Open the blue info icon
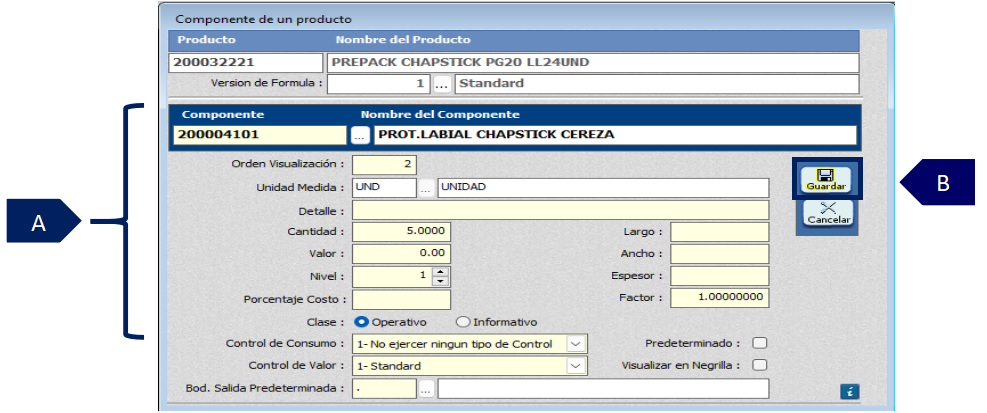 [x=849, y=392]
